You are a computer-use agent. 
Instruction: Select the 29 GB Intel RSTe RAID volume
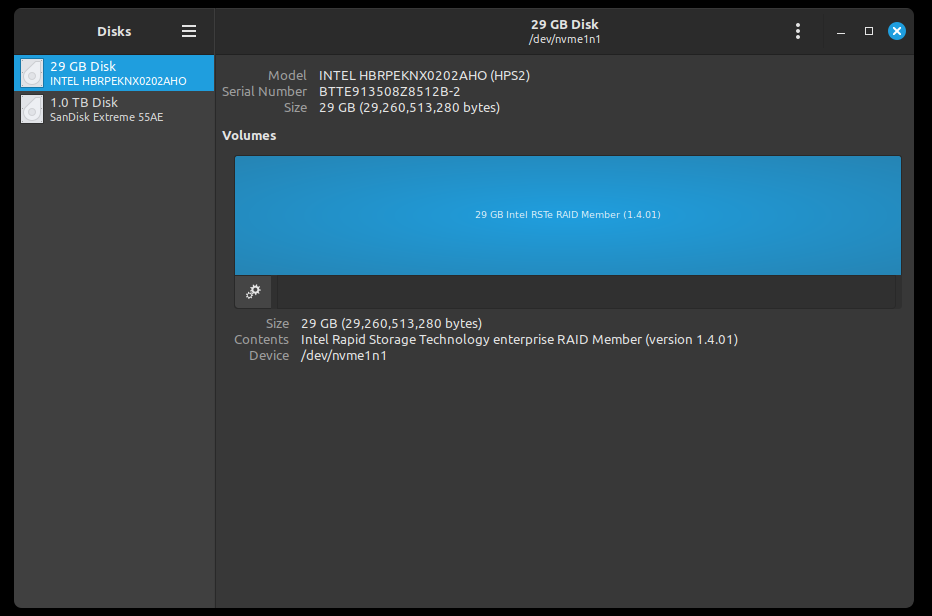[x=568, y=215]
